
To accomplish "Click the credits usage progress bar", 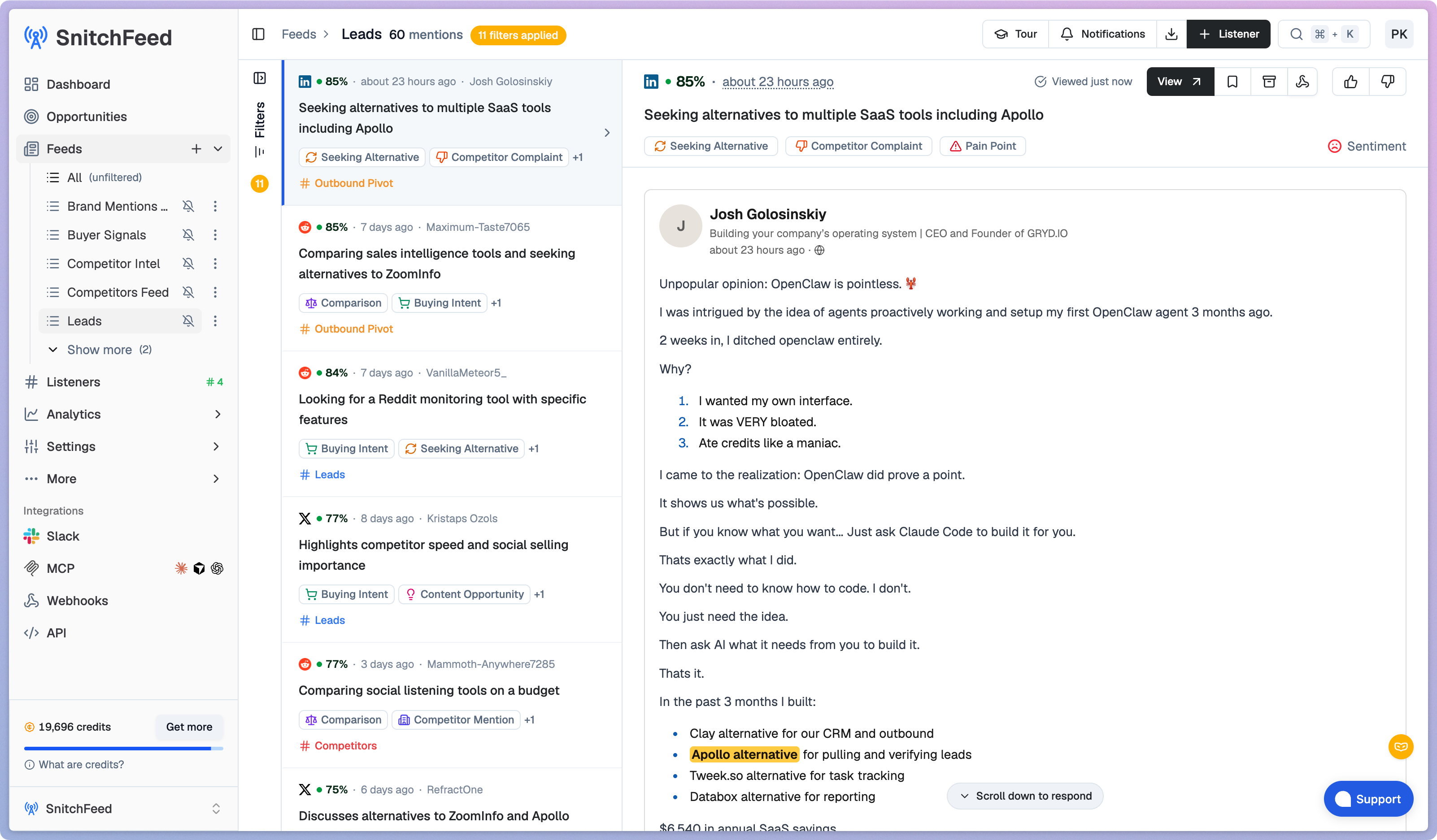I will click(x=123, y=748).
